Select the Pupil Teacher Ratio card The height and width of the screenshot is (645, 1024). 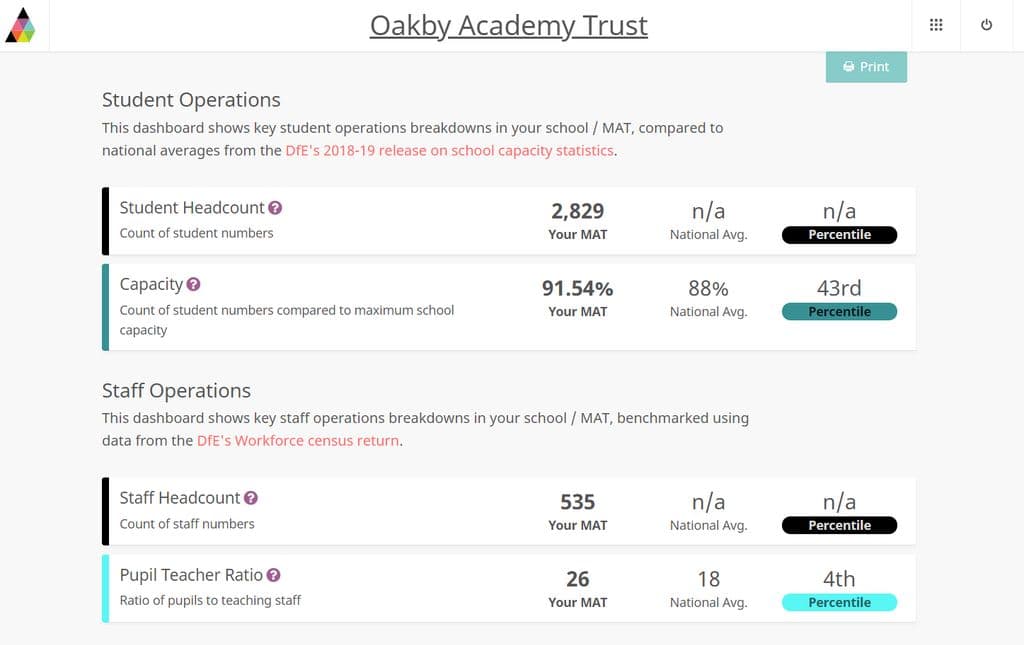tap(508, 587)
